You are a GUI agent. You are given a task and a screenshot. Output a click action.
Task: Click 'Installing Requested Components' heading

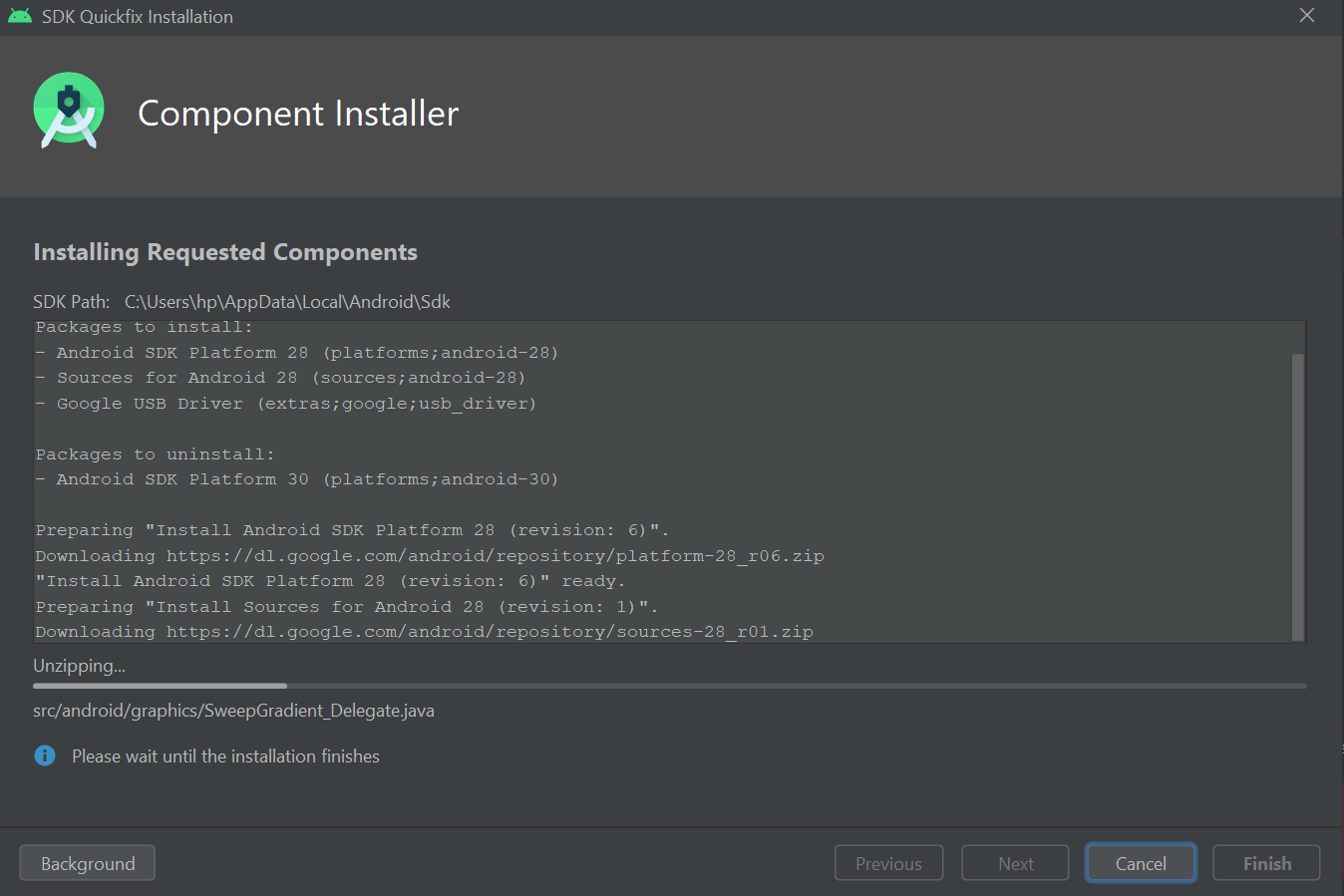coord(225,252)
